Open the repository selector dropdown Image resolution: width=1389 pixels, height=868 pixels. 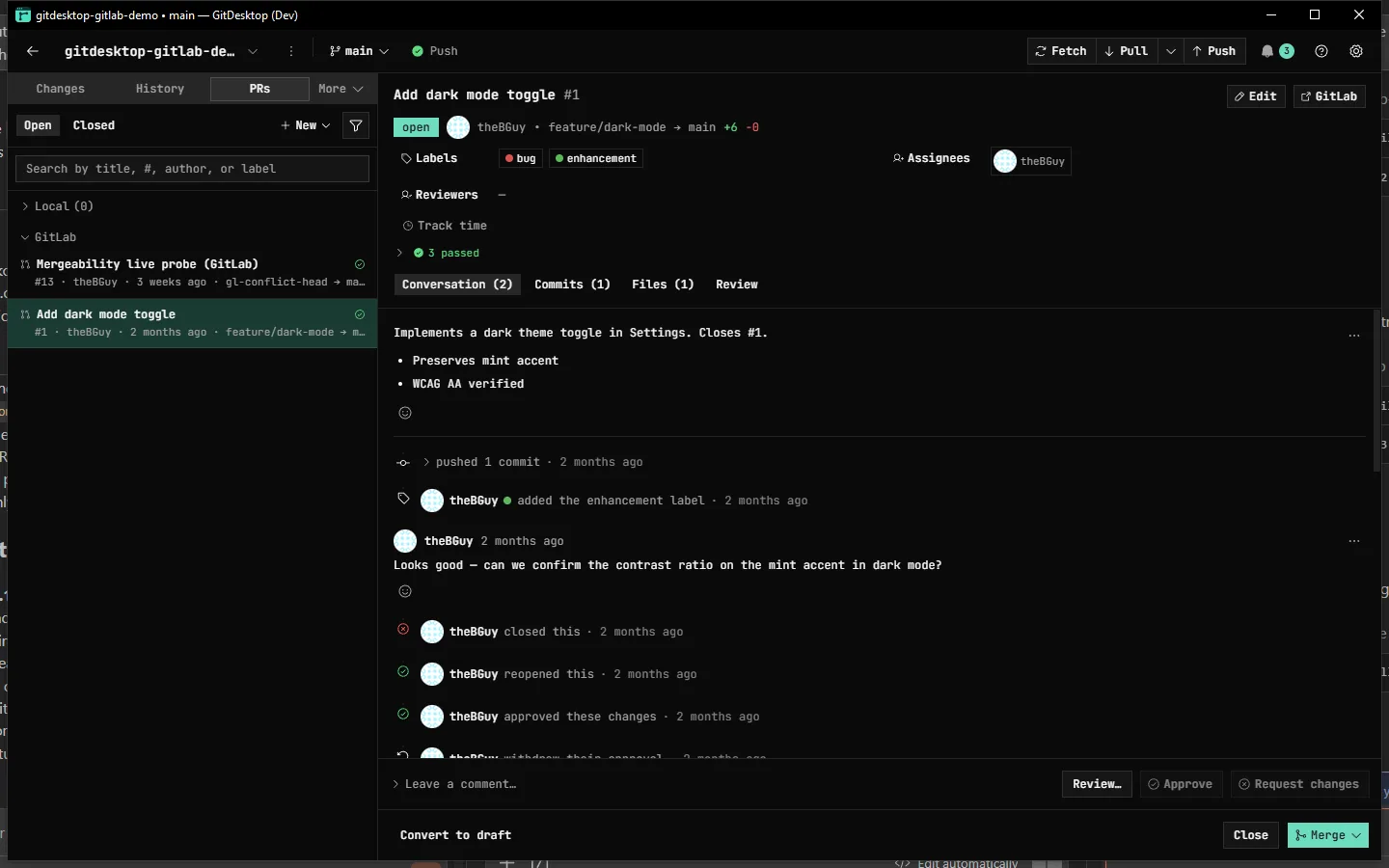point(253,51)
